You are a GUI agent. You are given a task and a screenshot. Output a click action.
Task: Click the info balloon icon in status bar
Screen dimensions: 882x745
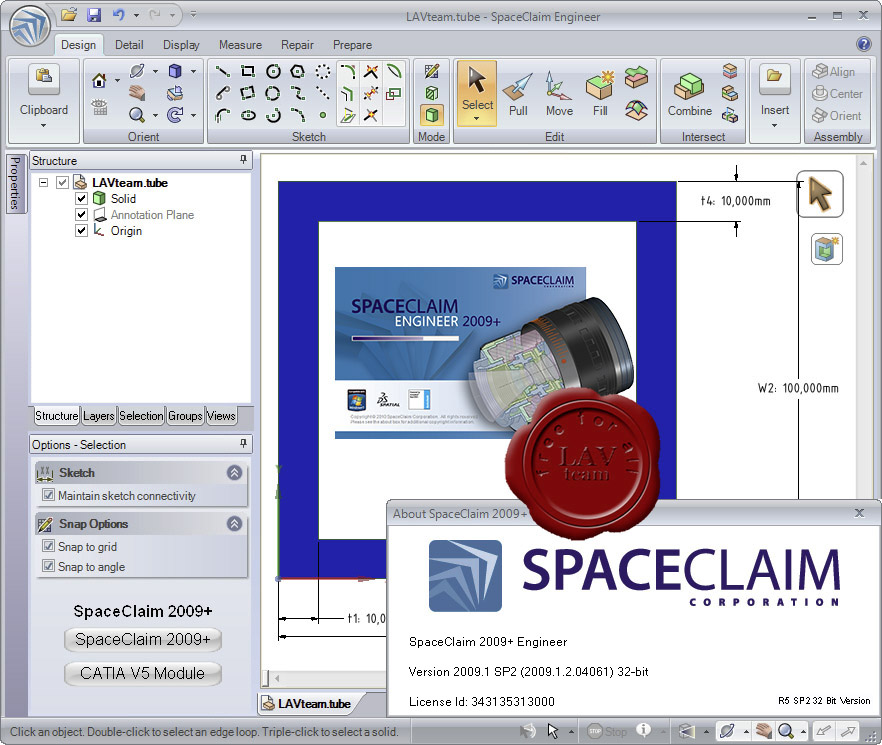(x=643, y=730)
